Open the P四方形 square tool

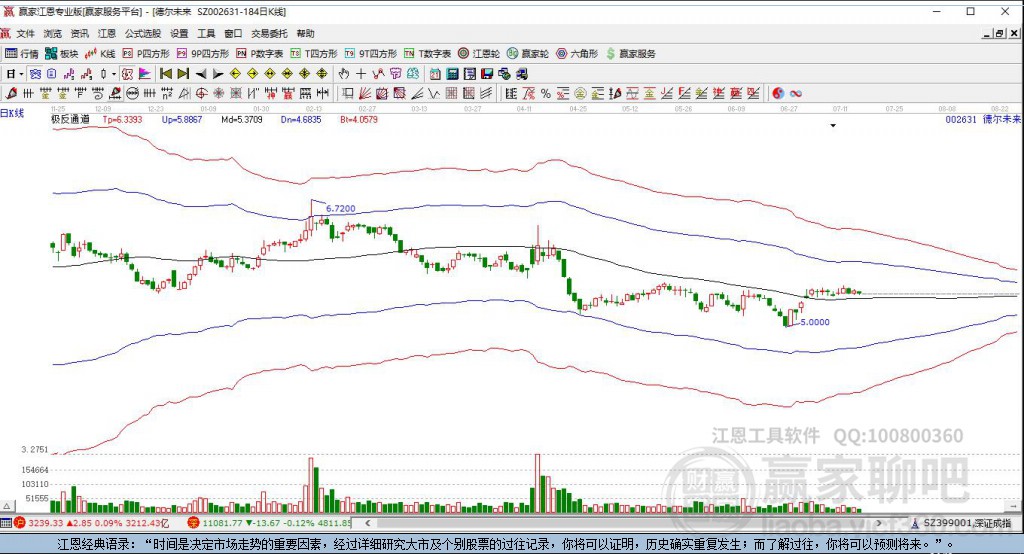click(x=147, y=53)
